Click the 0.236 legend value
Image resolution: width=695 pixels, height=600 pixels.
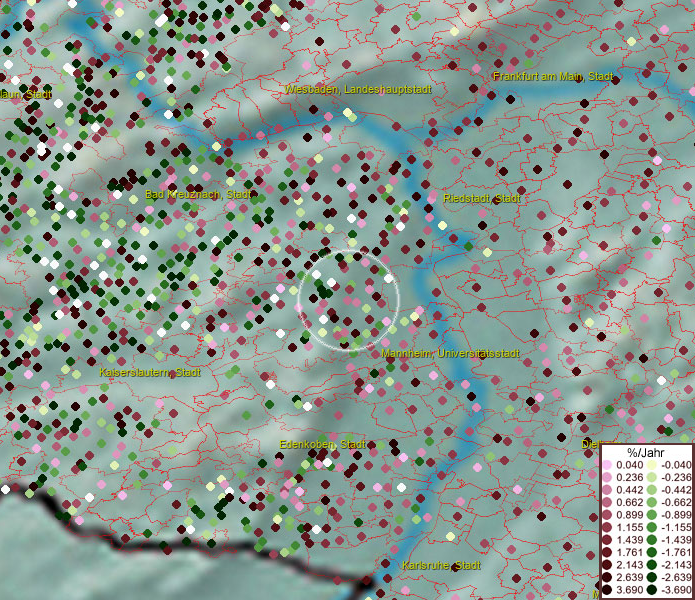[629, 477]
